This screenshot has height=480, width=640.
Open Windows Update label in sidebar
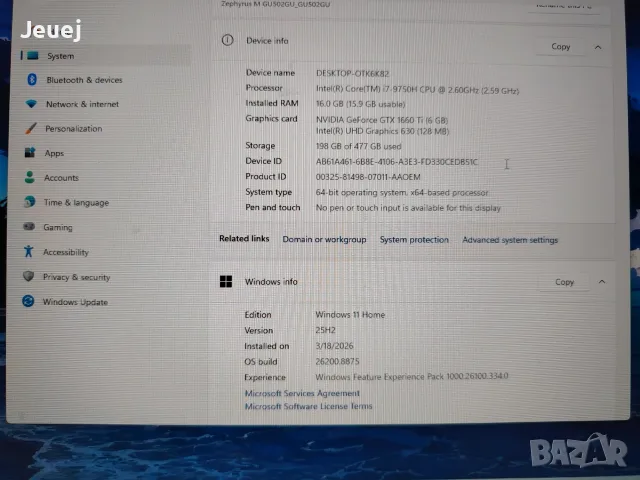tap(75, 302)
